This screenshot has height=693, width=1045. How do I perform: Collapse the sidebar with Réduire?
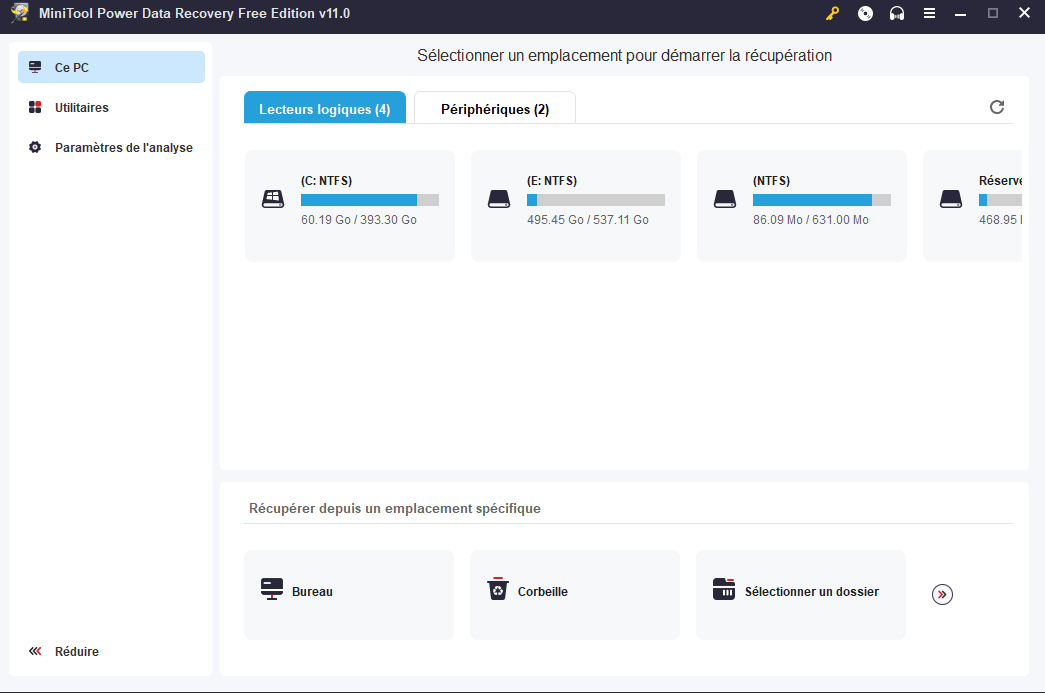77,651
